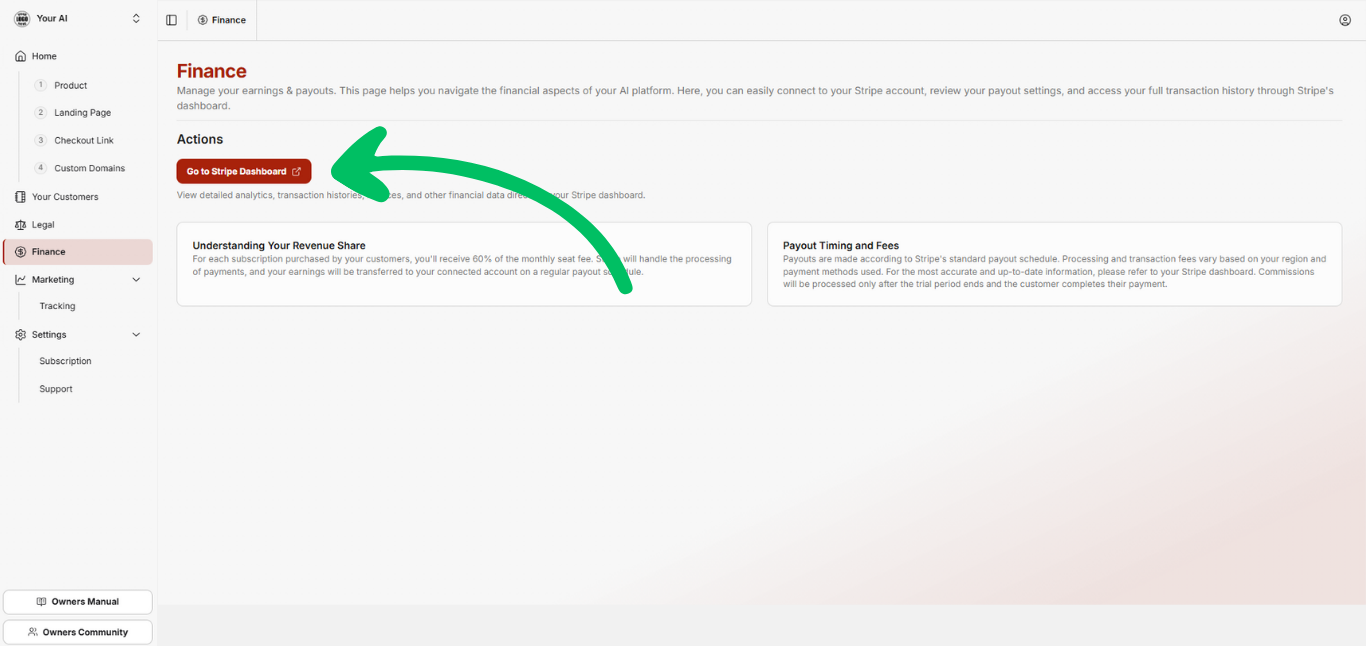Click the Owners Community people icon
Screen dimensions: 1366x646
pos(33,632)
